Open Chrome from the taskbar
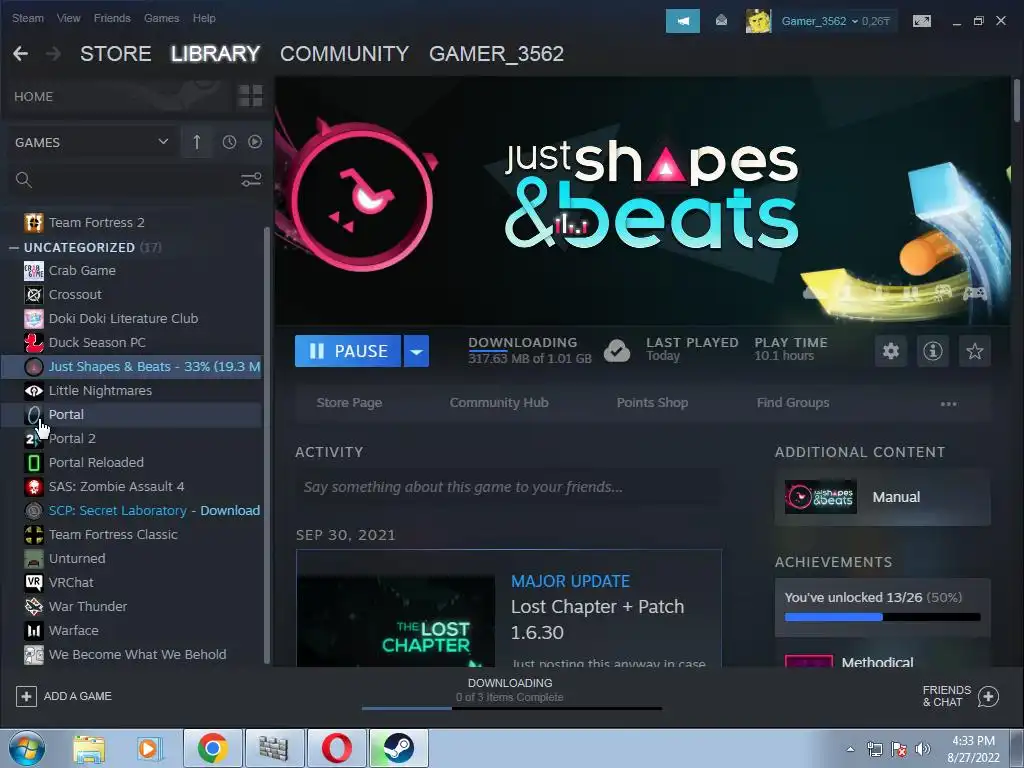The height and width of the screenshot is (768, 1024). [x=213, y=748]
